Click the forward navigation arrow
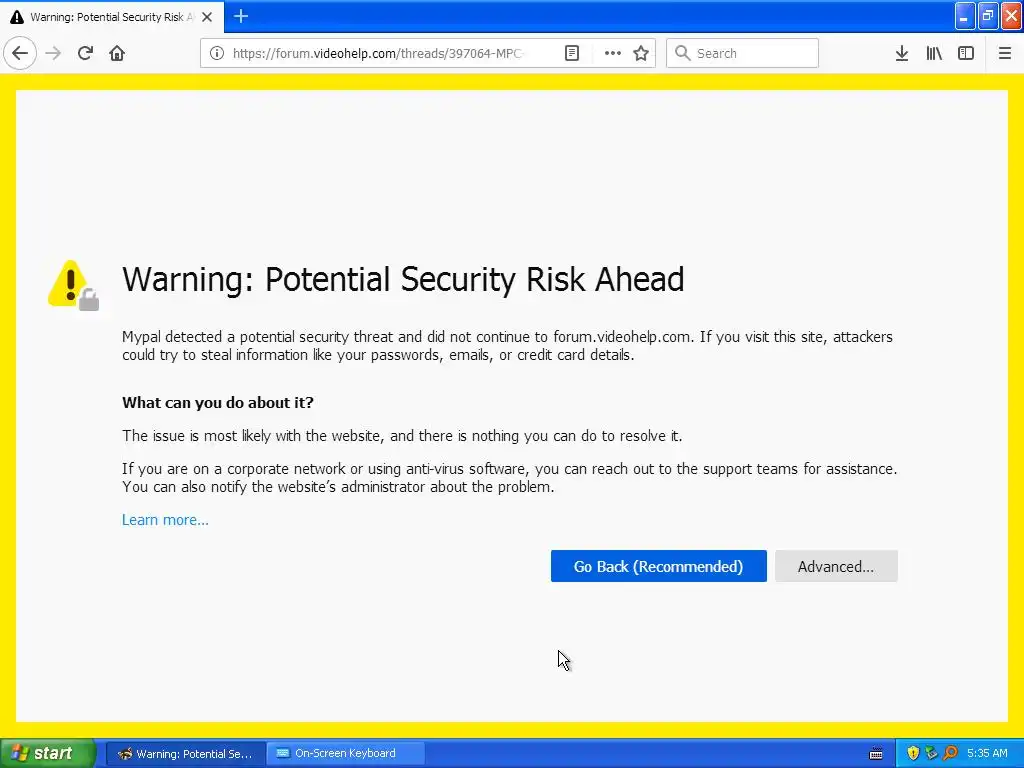This screenshot has height=768, width=1024. coord(53,53)
